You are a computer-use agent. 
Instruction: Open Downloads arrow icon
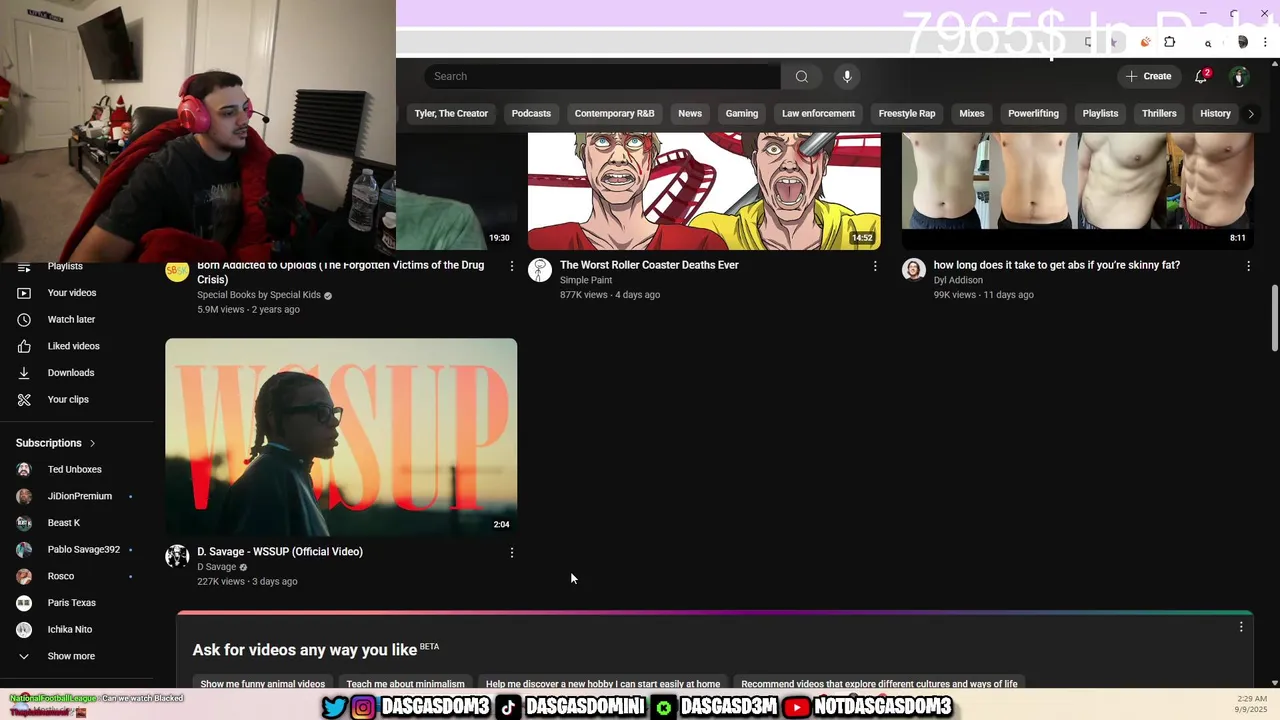[24, 373]
